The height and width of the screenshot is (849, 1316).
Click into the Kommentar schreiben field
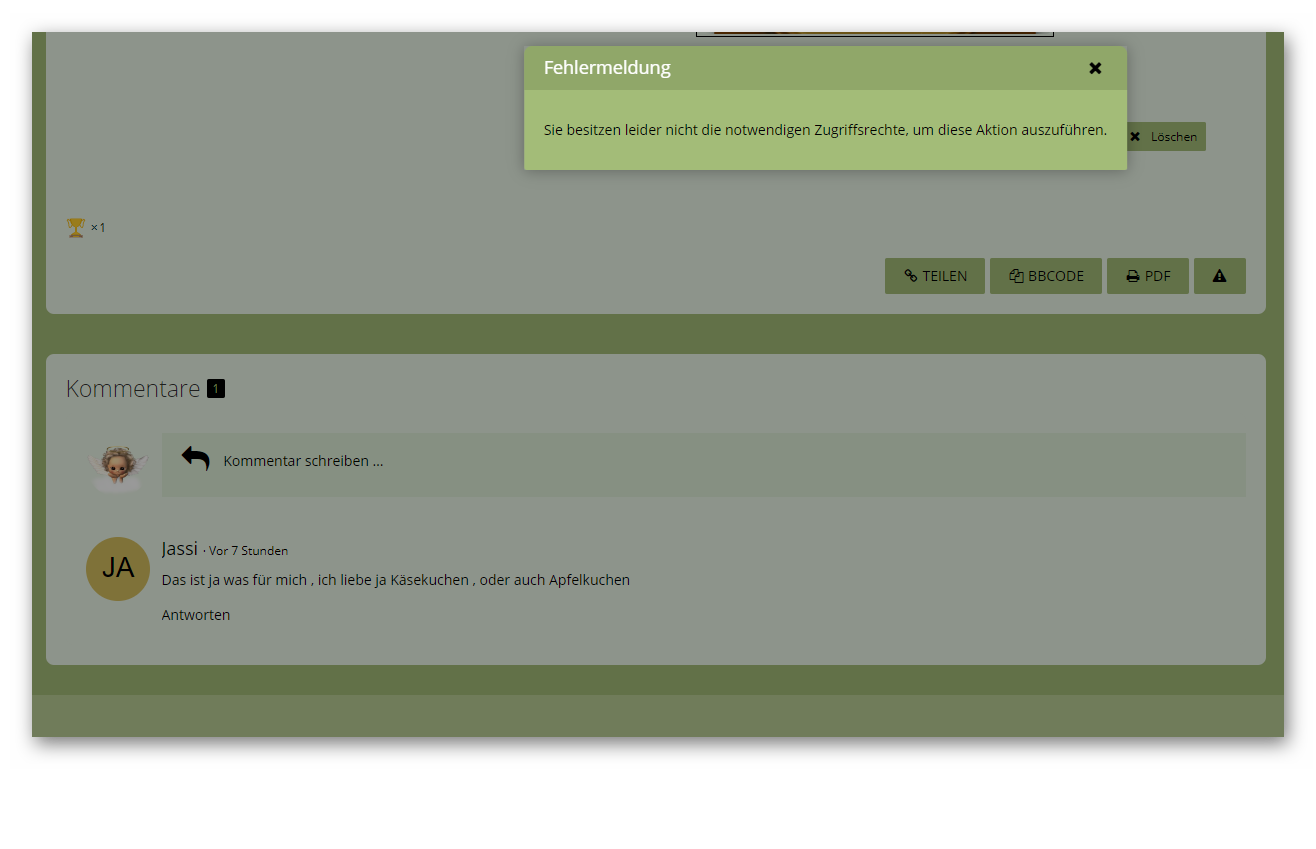click(x=700, y=462)
